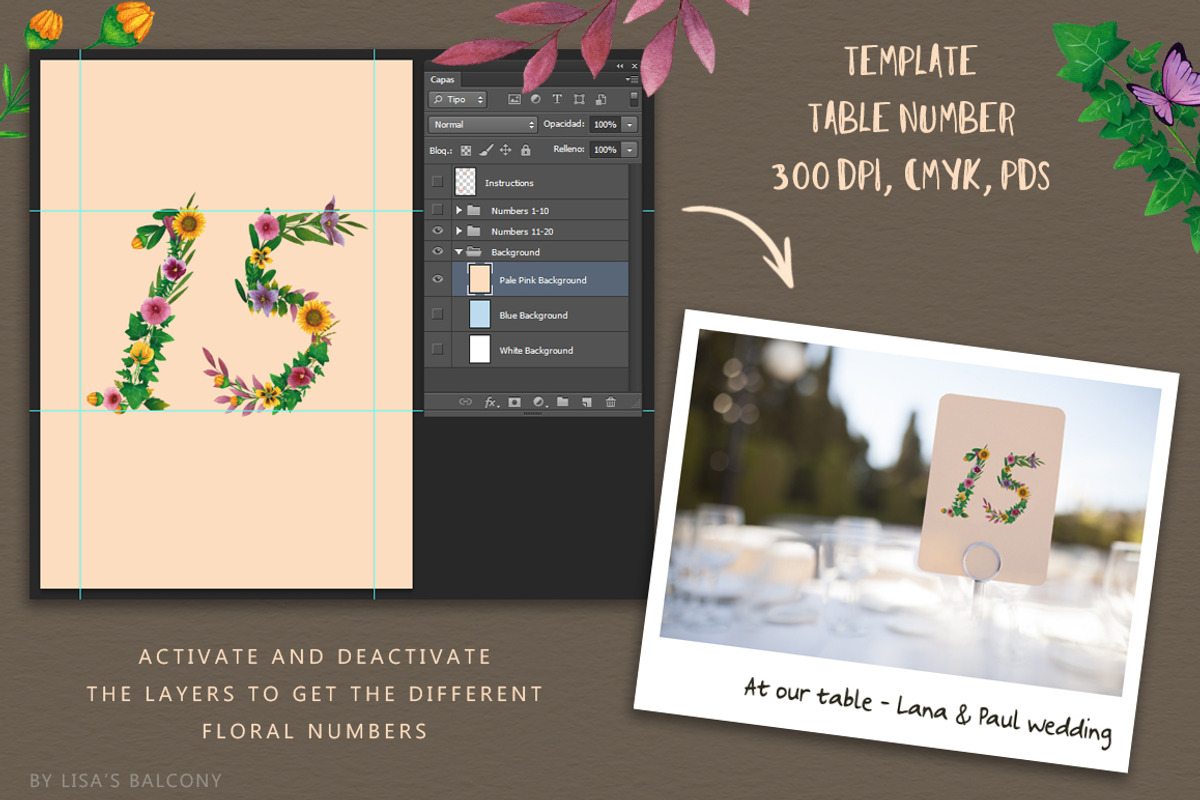Click the link layers chain icon
Image resolution: width=1200 pixels, height=800 pixels.
(465, 402)
